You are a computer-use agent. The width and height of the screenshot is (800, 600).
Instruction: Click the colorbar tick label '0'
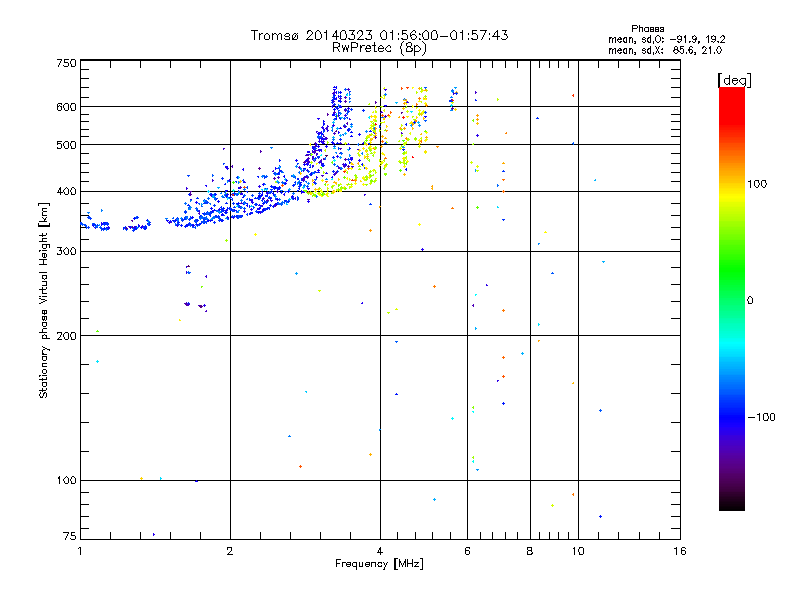coord(750,301)
